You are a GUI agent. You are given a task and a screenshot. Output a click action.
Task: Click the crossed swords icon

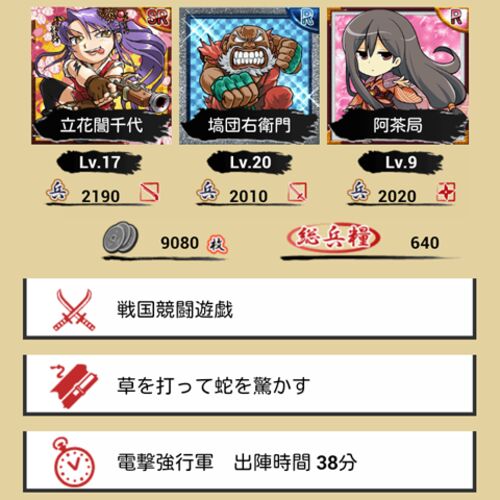click(74, 310)
